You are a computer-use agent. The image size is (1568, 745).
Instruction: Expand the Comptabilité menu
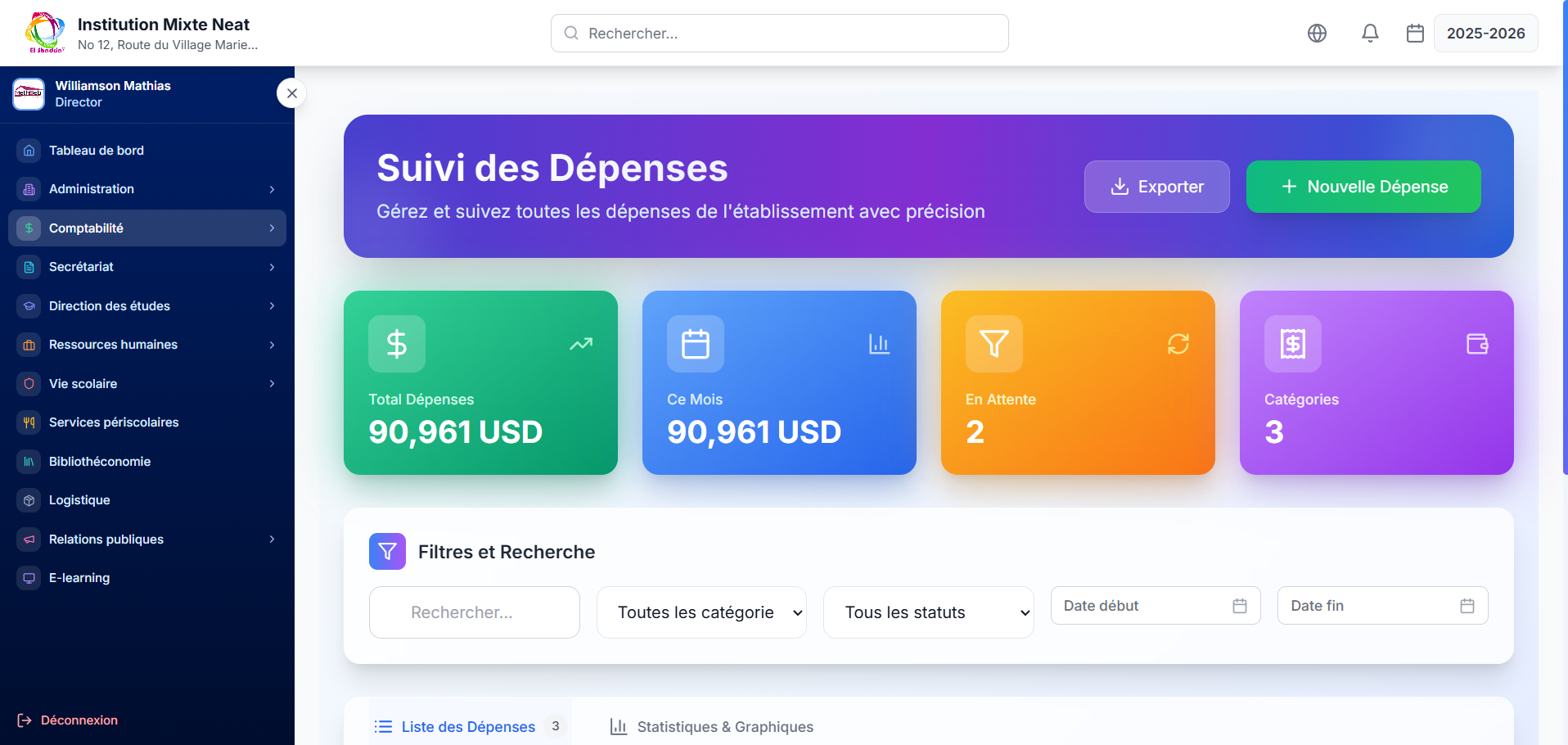coord(147,228)
